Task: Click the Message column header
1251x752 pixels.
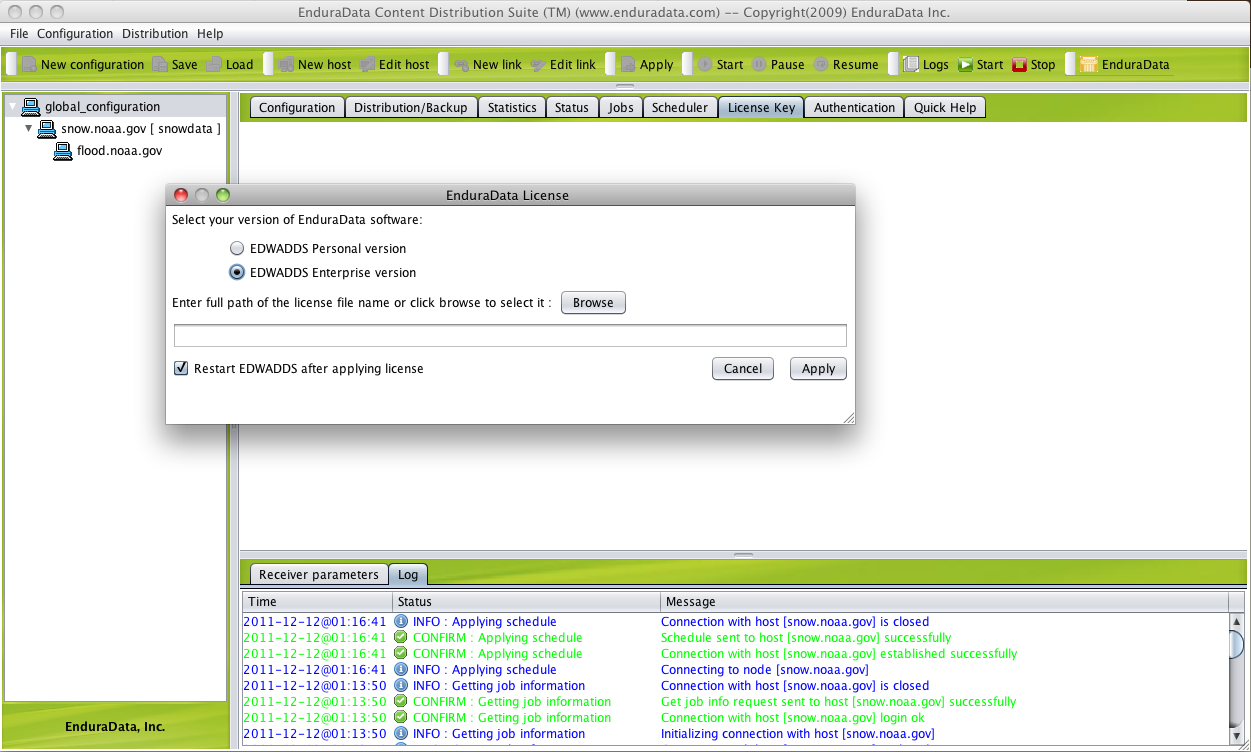Action: pos(944,602)
